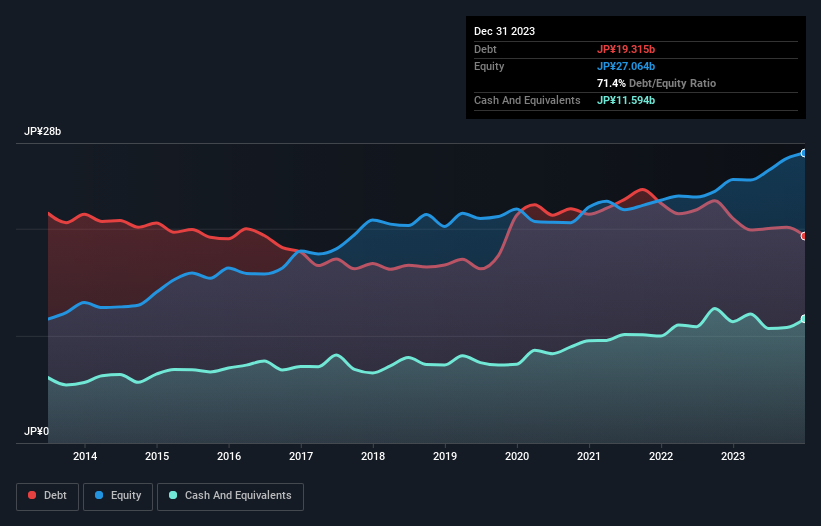Toggle Cash And Equivalents legend button
This screenshot has height=526, width=821.
coord(230,496)
